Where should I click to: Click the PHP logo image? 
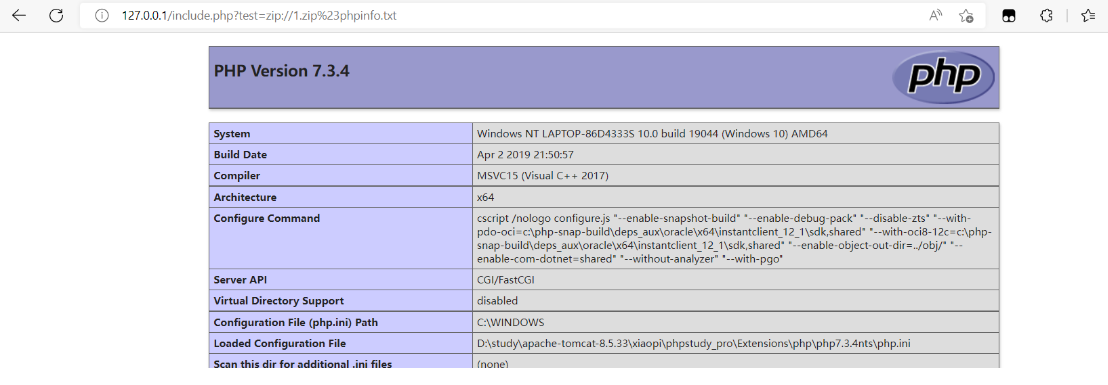coord(943,77)
